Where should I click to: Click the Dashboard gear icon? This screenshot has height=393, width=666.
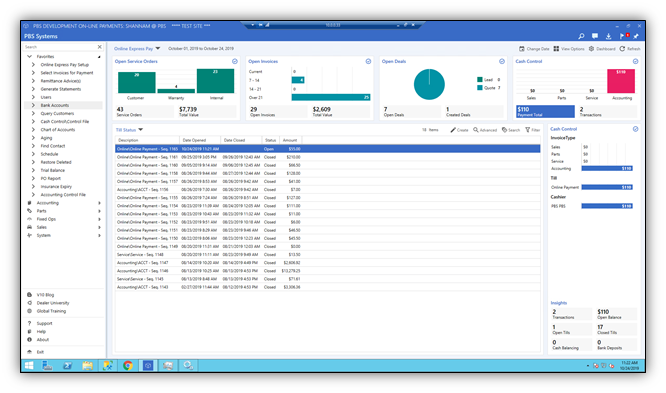tap(591, 49)
